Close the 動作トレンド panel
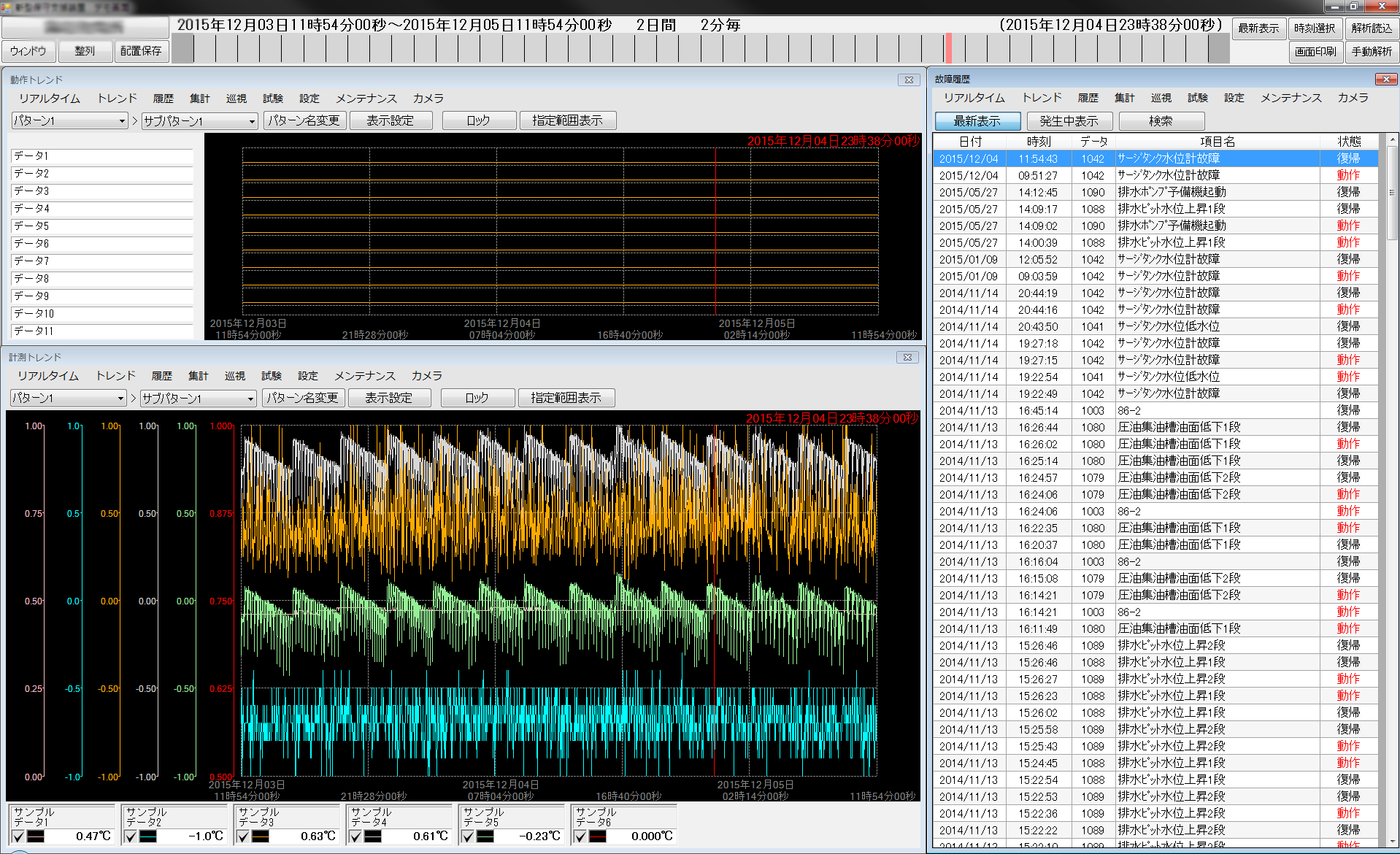The image size is (1400, 854). [x=909, y=80]
